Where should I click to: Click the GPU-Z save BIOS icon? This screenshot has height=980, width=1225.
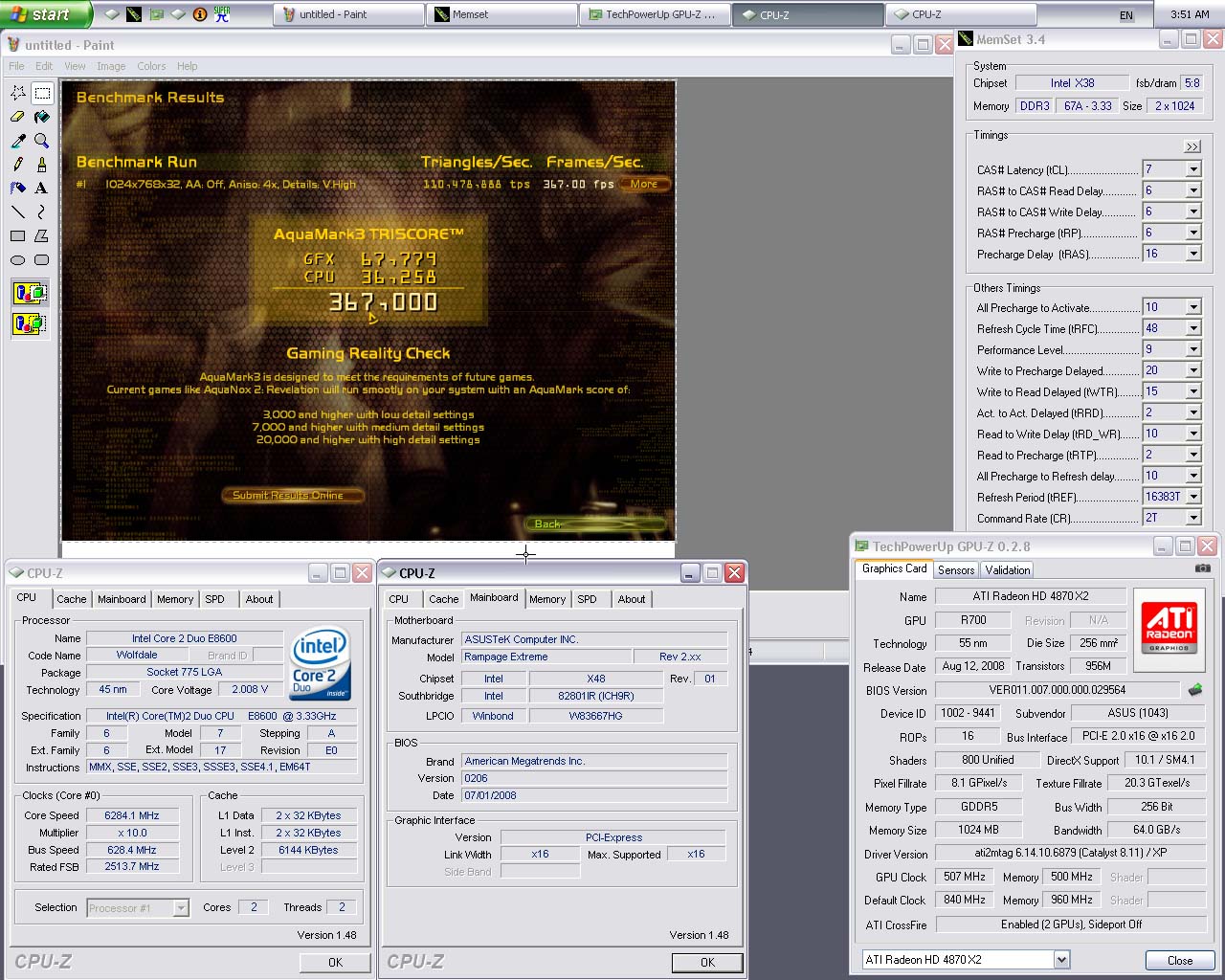(1195, 690)
